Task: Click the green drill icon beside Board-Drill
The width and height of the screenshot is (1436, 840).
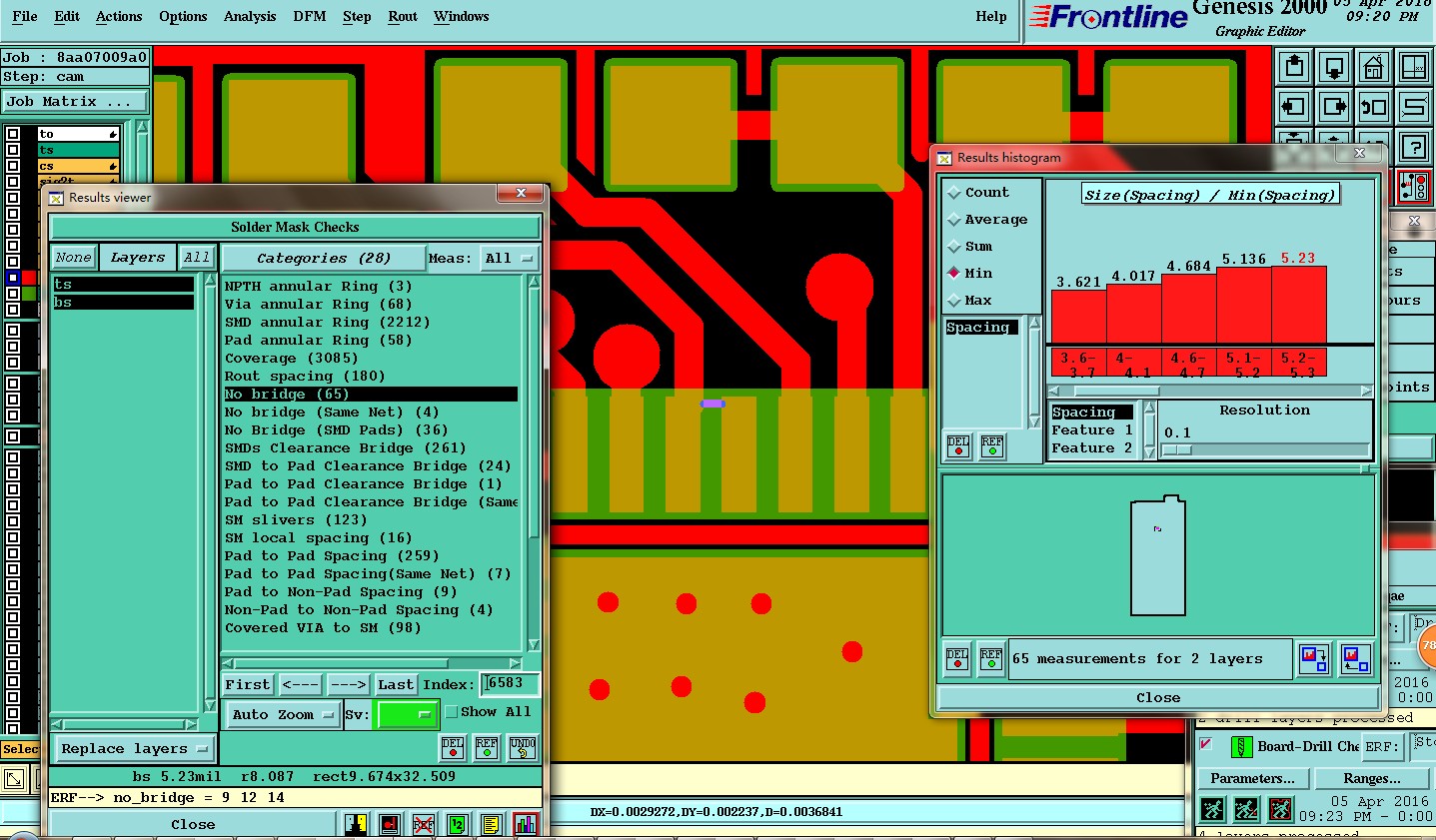Action: [x=1241, y=747]
